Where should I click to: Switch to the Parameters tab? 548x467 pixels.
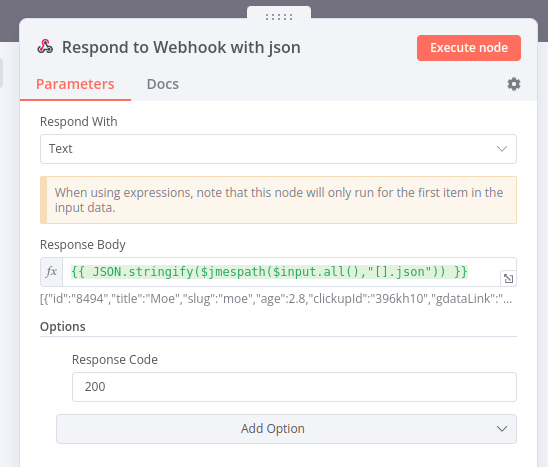point(75,84)
